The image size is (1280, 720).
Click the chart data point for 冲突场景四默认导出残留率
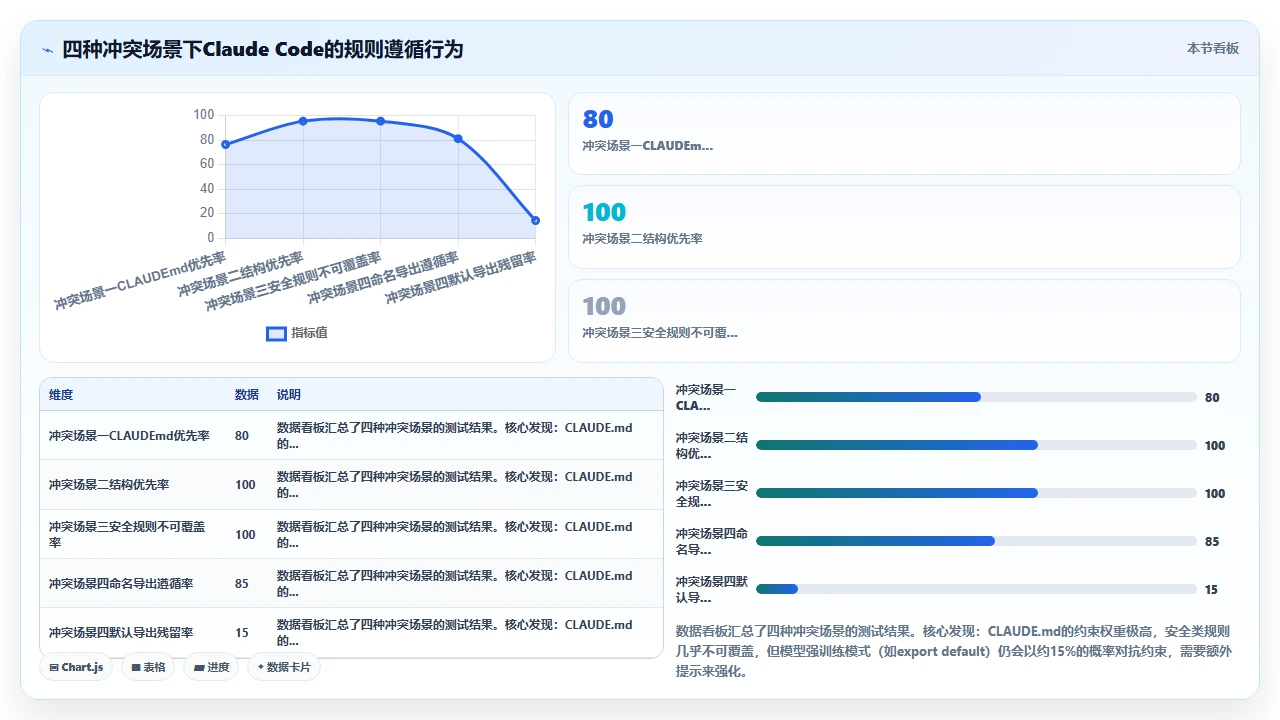(x=535, y=220)
